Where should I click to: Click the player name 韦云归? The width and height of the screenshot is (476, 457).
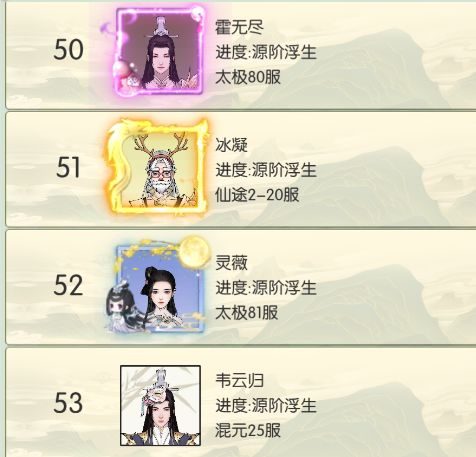click(239, 381)
